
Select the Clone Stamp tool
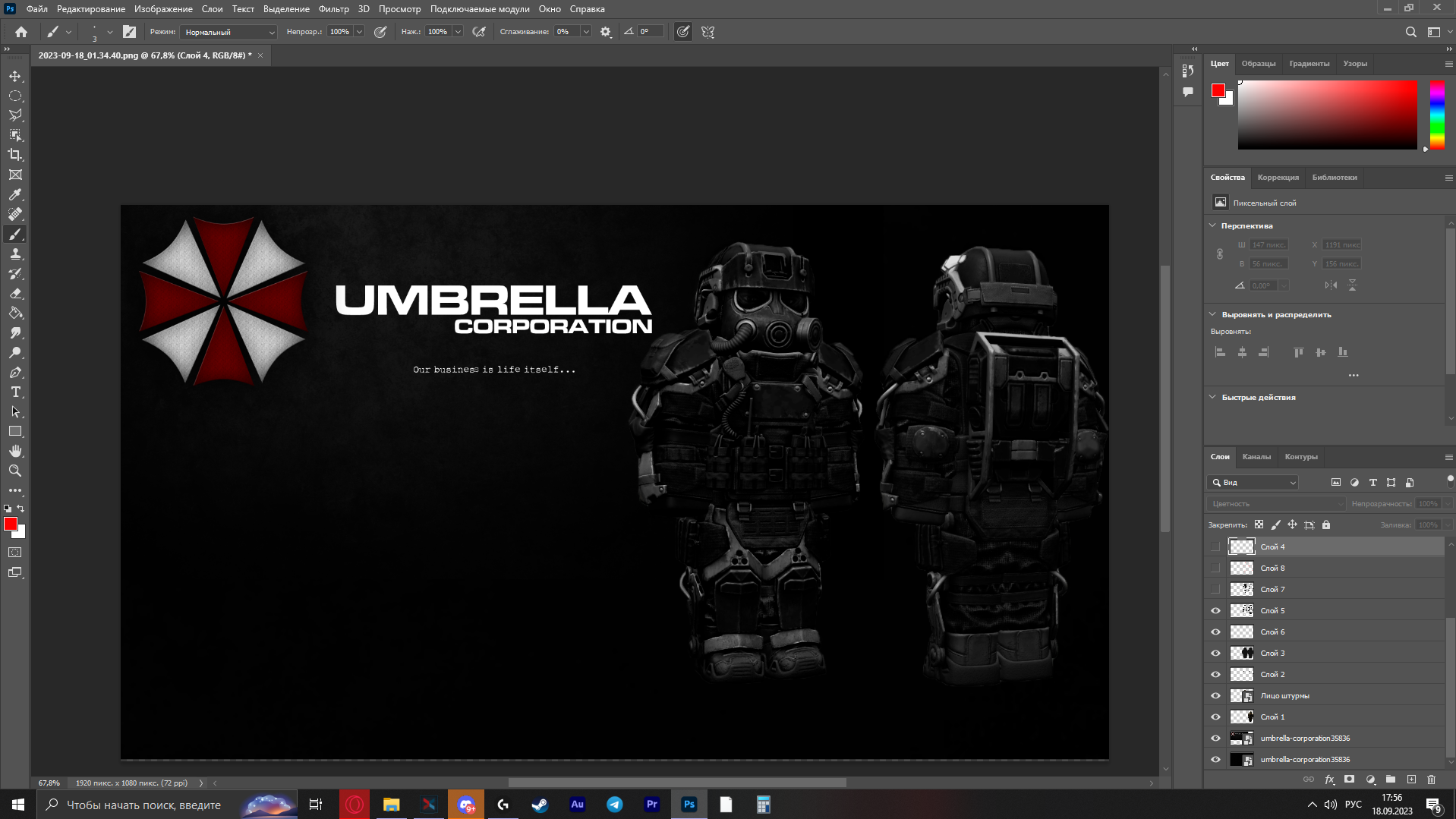tap(15, 254)
